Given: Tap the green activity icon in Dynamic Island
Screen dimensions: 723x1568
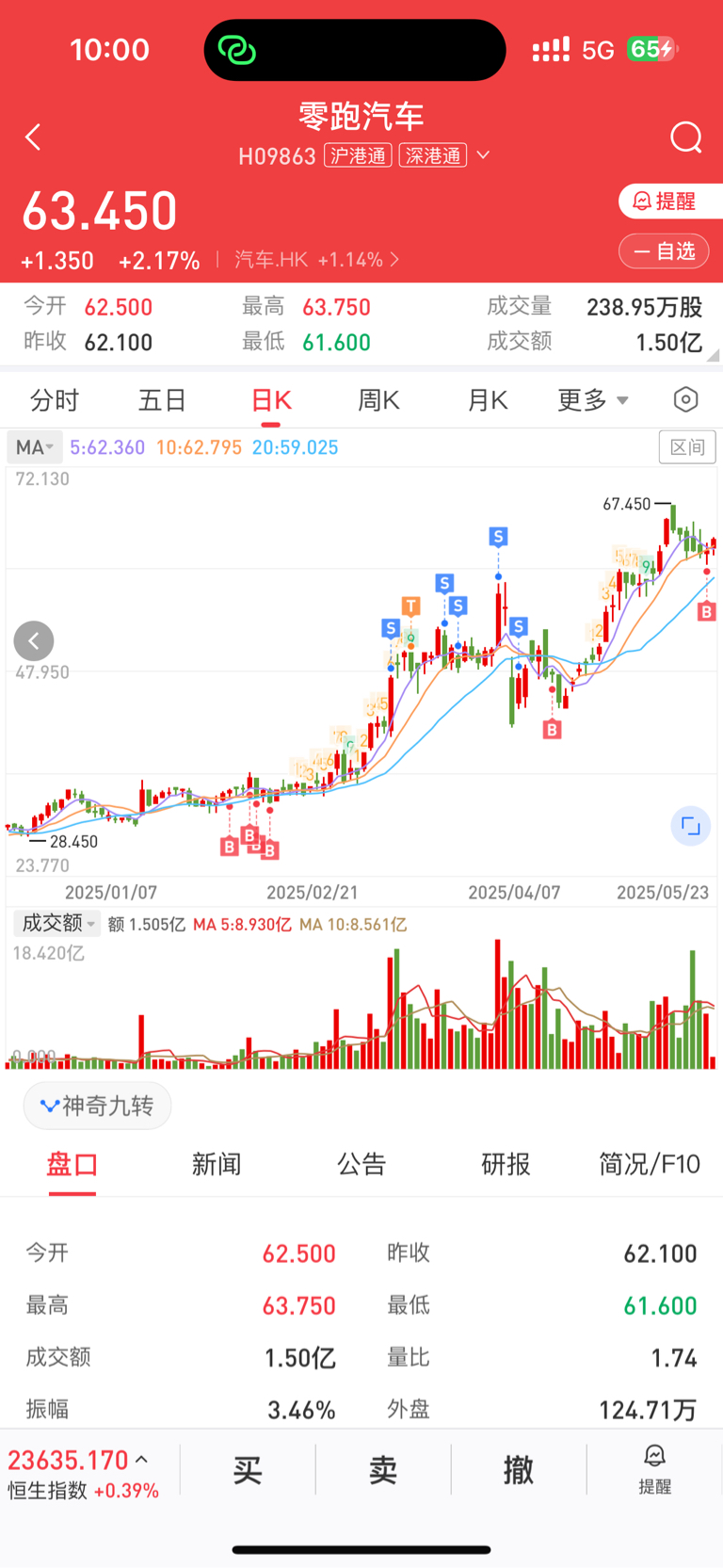Looking at the screenshot, I should pyautogui.click(x=236, y=49).
